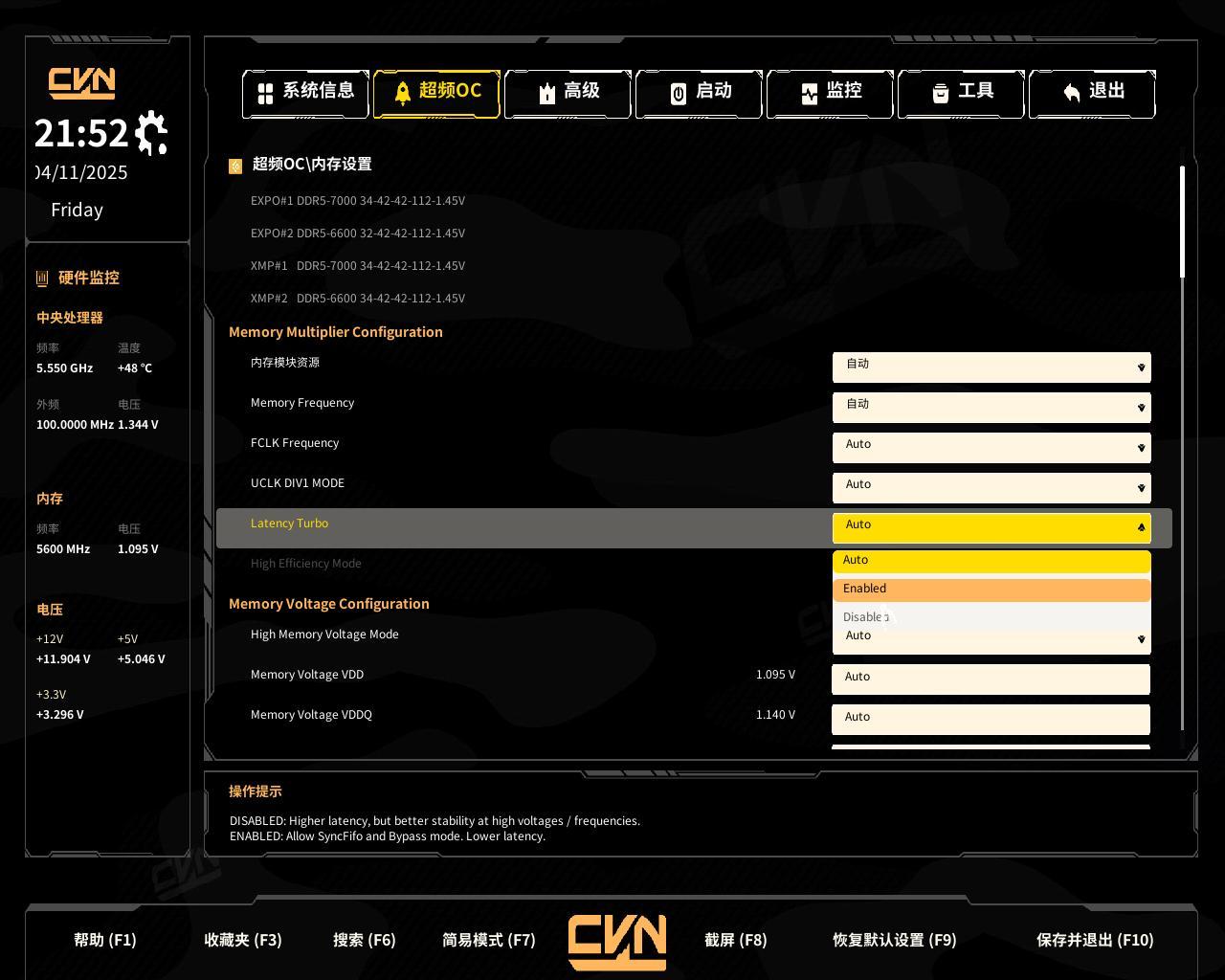
Task: Click the Memory Voltage VDD input field
Action: pyautogui.click(x=991, y=679)
